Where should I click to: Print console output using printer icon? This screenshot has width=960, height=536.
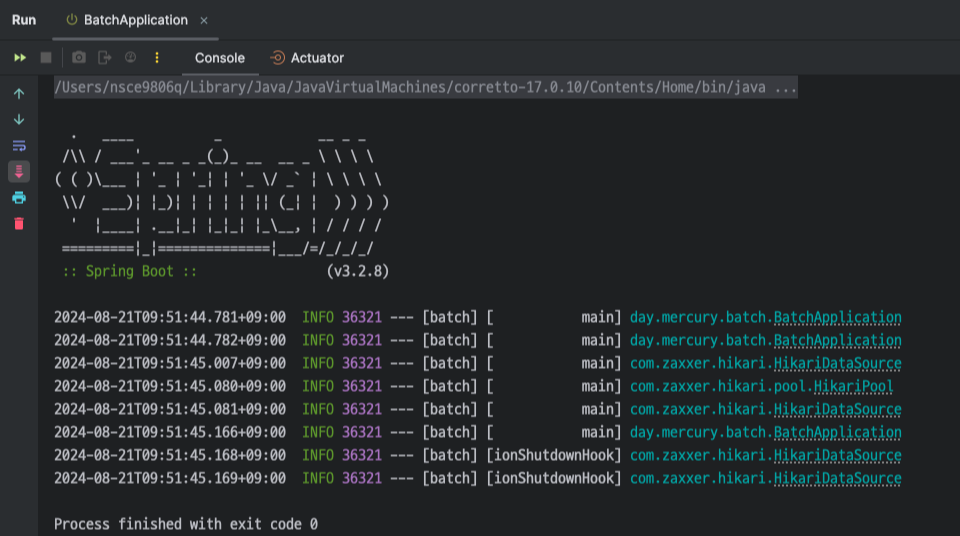tap(19, 198)
